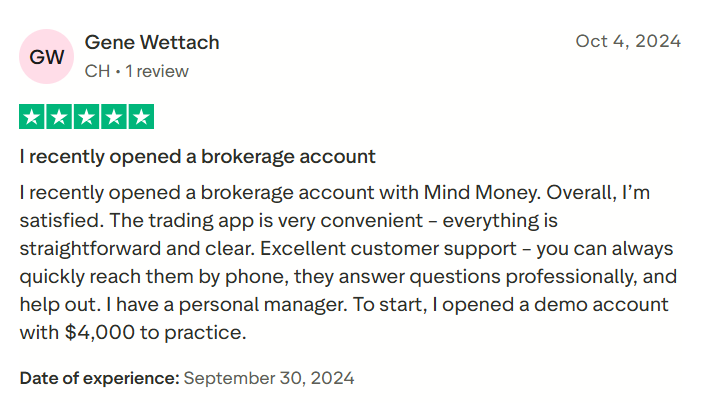This screenshot has height=403, width=724.
Task: Click the Oct 4, 2024 review date
Action: pos(628,41)
